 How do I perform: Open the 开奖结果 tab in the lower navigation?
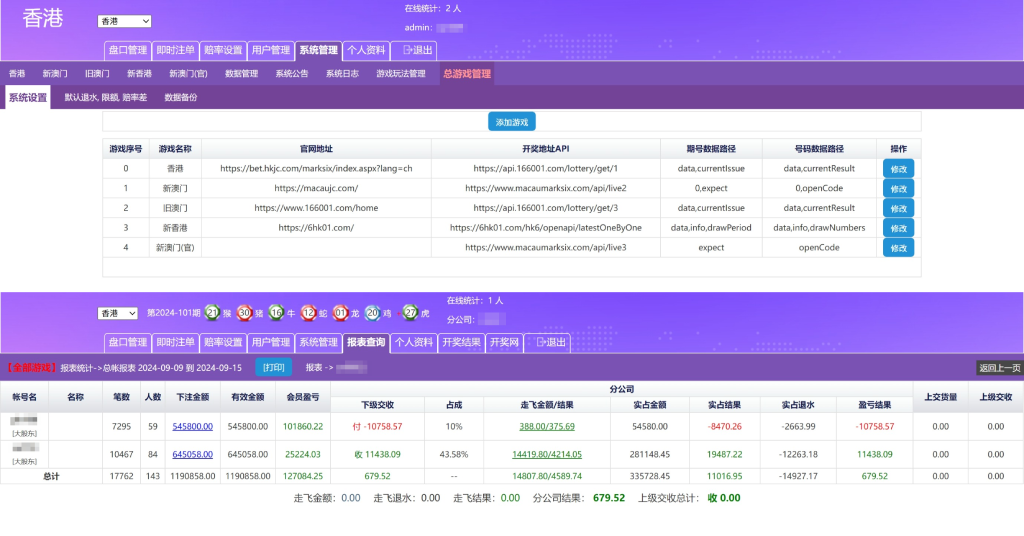point(462,342)
